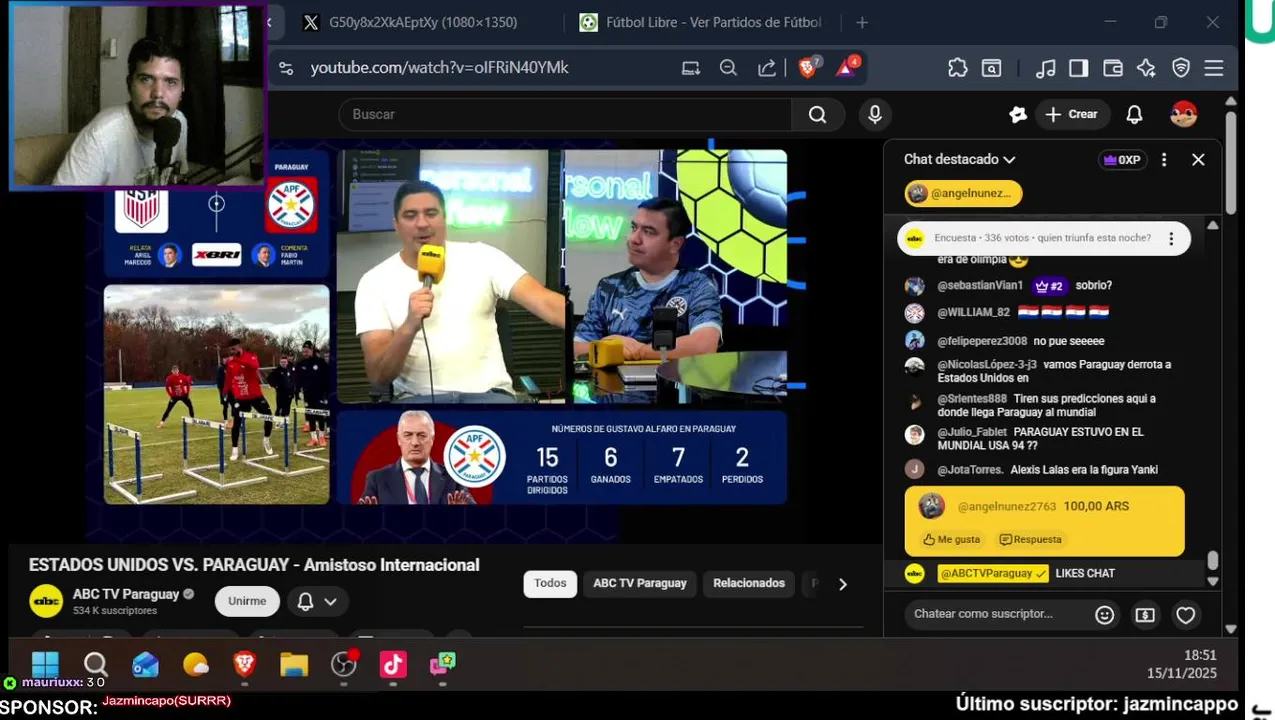Expand the Chat destacado dropdown
Viewport: 1275px width, 720px height.
tap(959, 159)
